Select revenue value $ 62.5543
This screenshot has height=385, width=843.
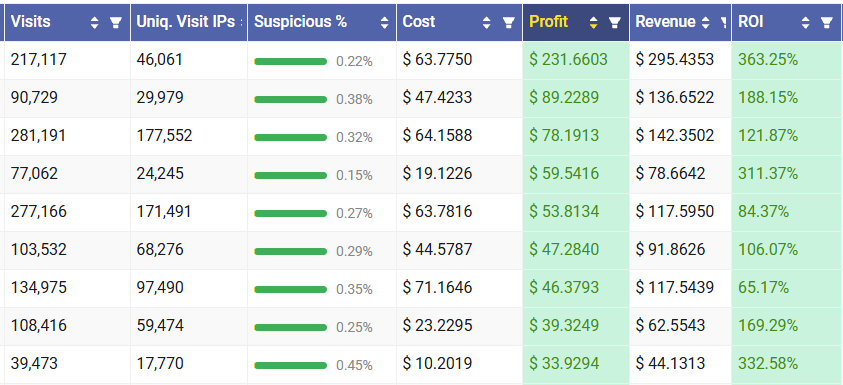tap(670, 325)
